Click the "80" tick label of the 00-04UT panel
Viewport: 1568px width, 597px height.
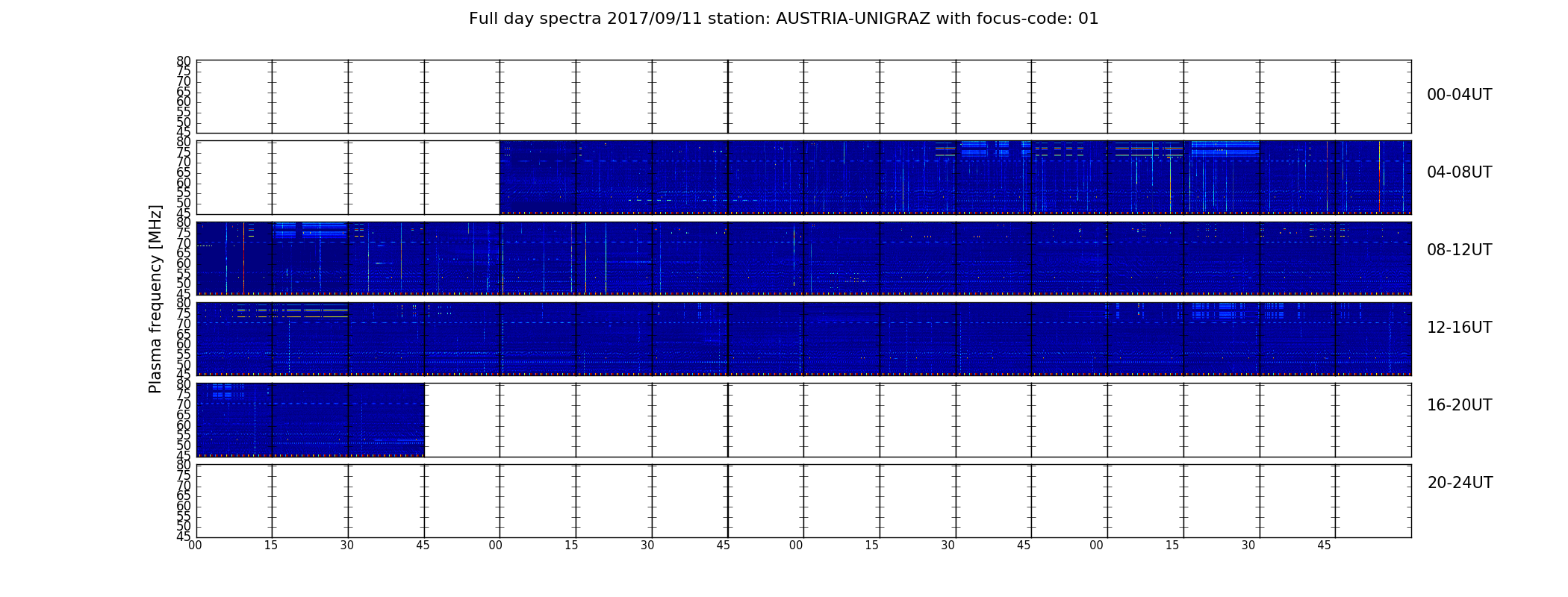click(x=184, y=61)
